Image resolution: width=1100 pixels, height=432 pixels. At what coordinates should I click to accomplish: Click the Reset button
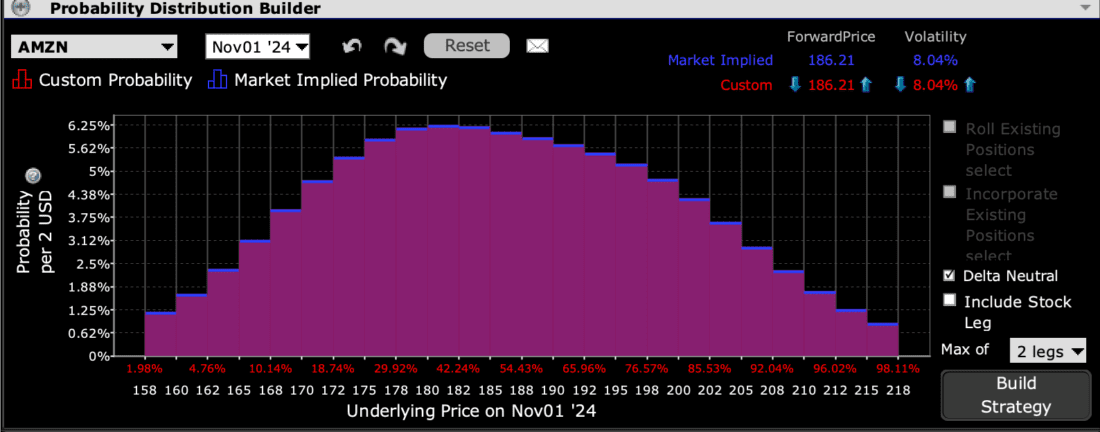[467, 46]
